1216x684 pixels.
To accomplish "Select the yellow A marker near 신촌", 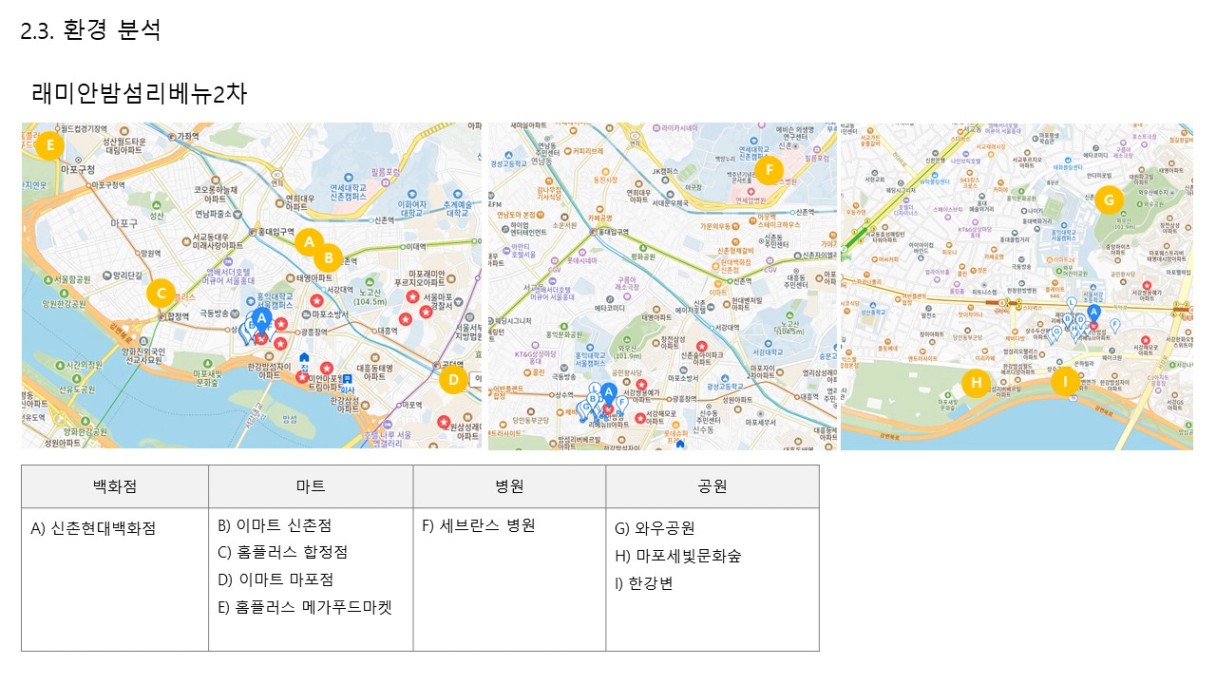I will [x=309, y=242].
